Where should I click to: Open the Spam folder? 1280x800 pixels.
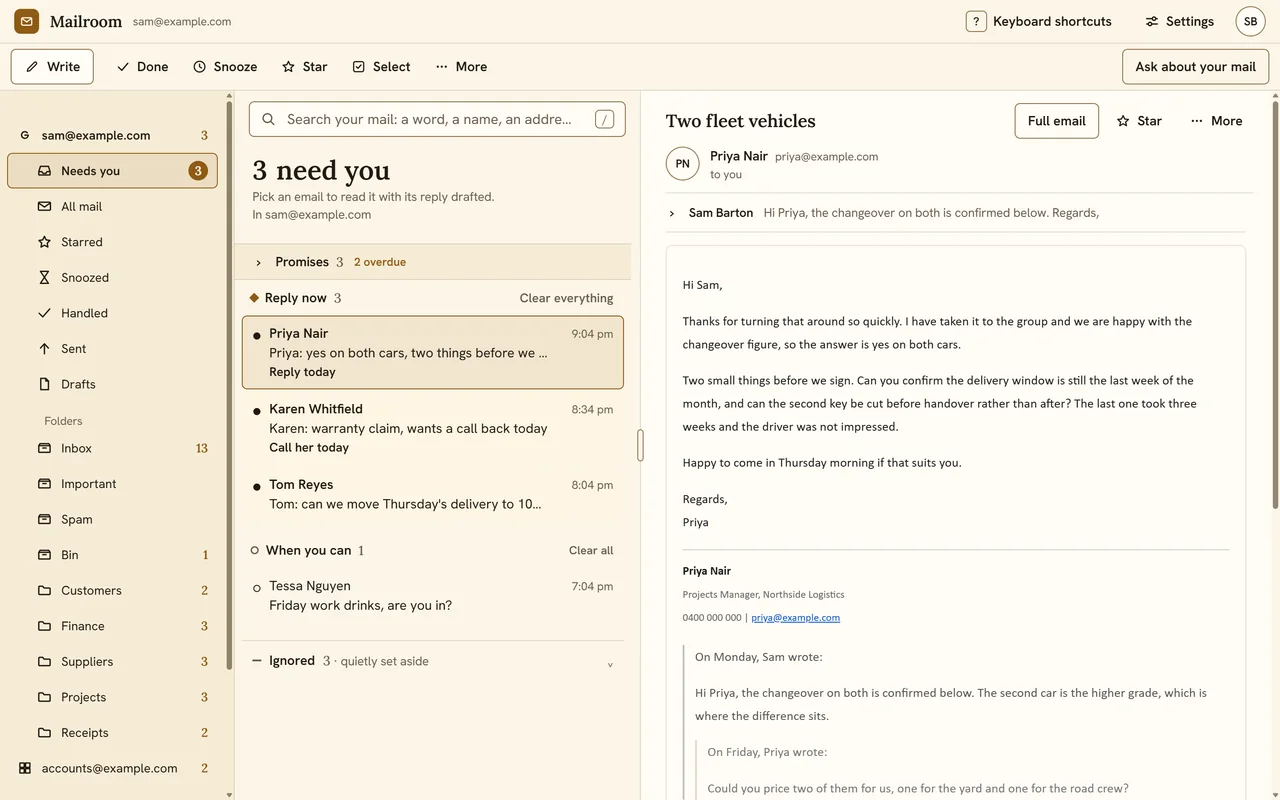click(x=112, y=520)
